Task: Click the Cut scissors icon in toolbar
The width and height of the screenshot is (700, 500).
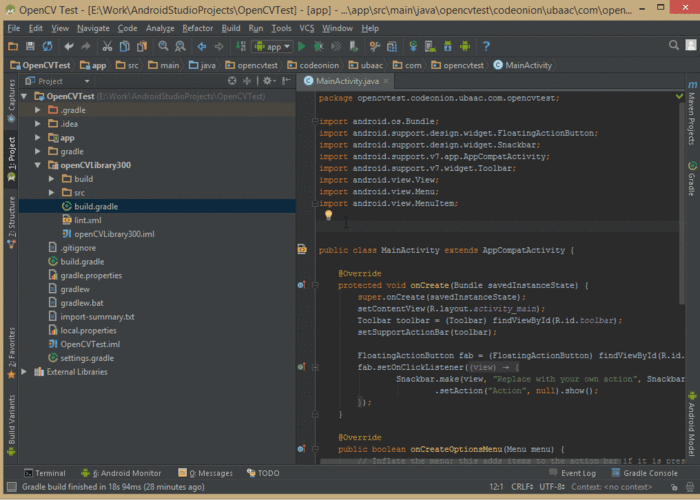Action: click(108, 46)
